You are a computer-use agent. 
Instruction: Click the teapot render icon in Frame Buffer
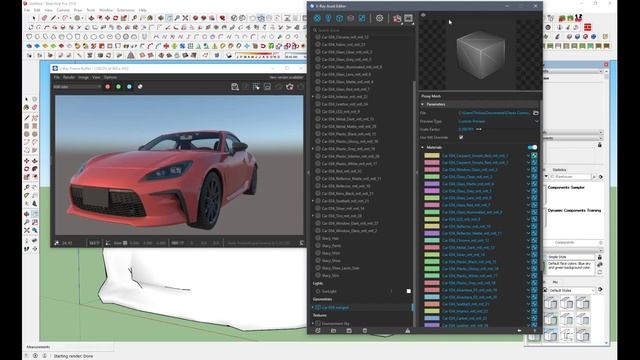pyautogui.click(x=290, y=87)
